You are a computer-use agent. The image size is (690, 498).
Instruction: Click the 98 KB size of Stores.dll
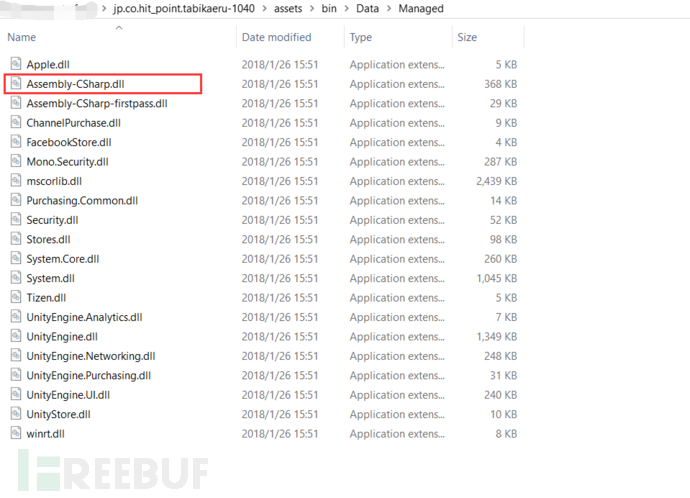(x=503, y=239)
